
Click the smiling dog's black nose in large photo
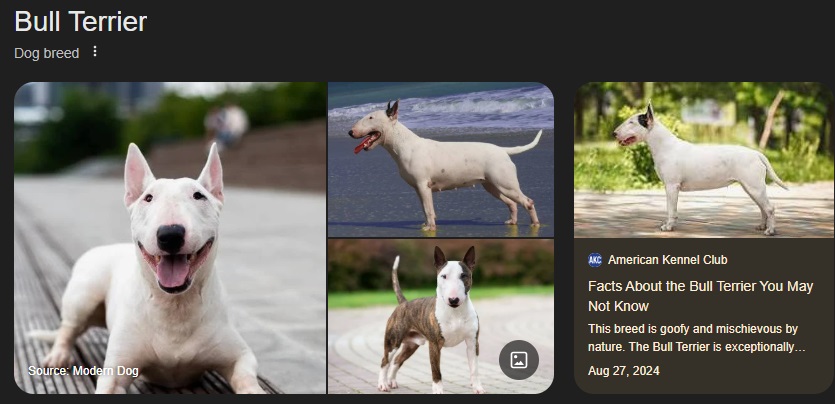click(x=171, y=238)
